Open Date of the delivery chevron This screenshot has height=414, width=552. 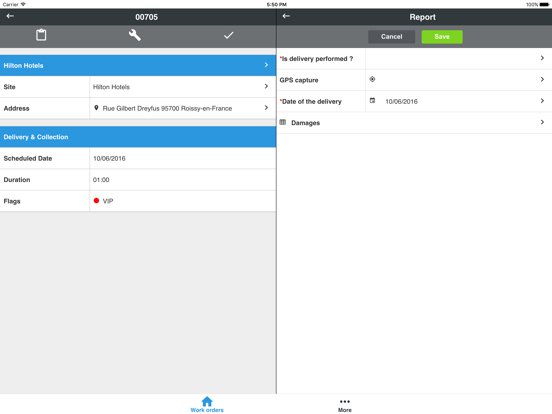coord(542,101)
